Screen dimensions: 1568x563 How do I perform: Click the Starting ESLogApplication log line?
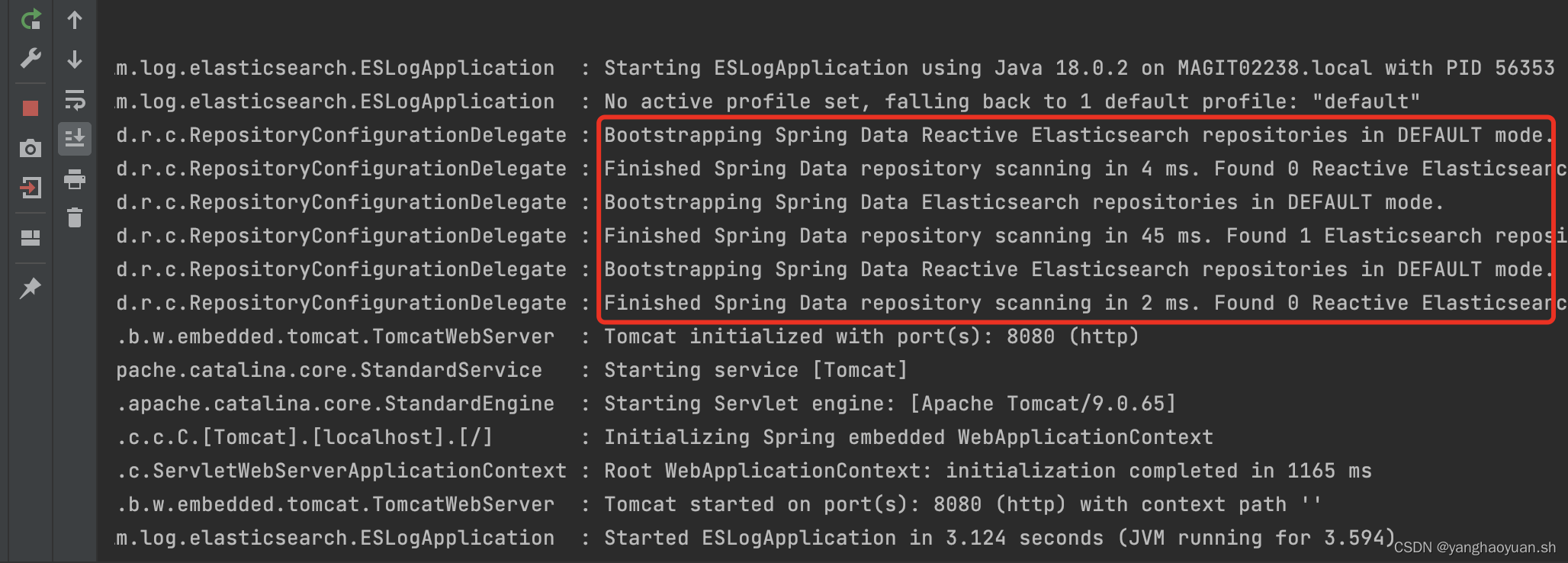(x=839, y=67)
